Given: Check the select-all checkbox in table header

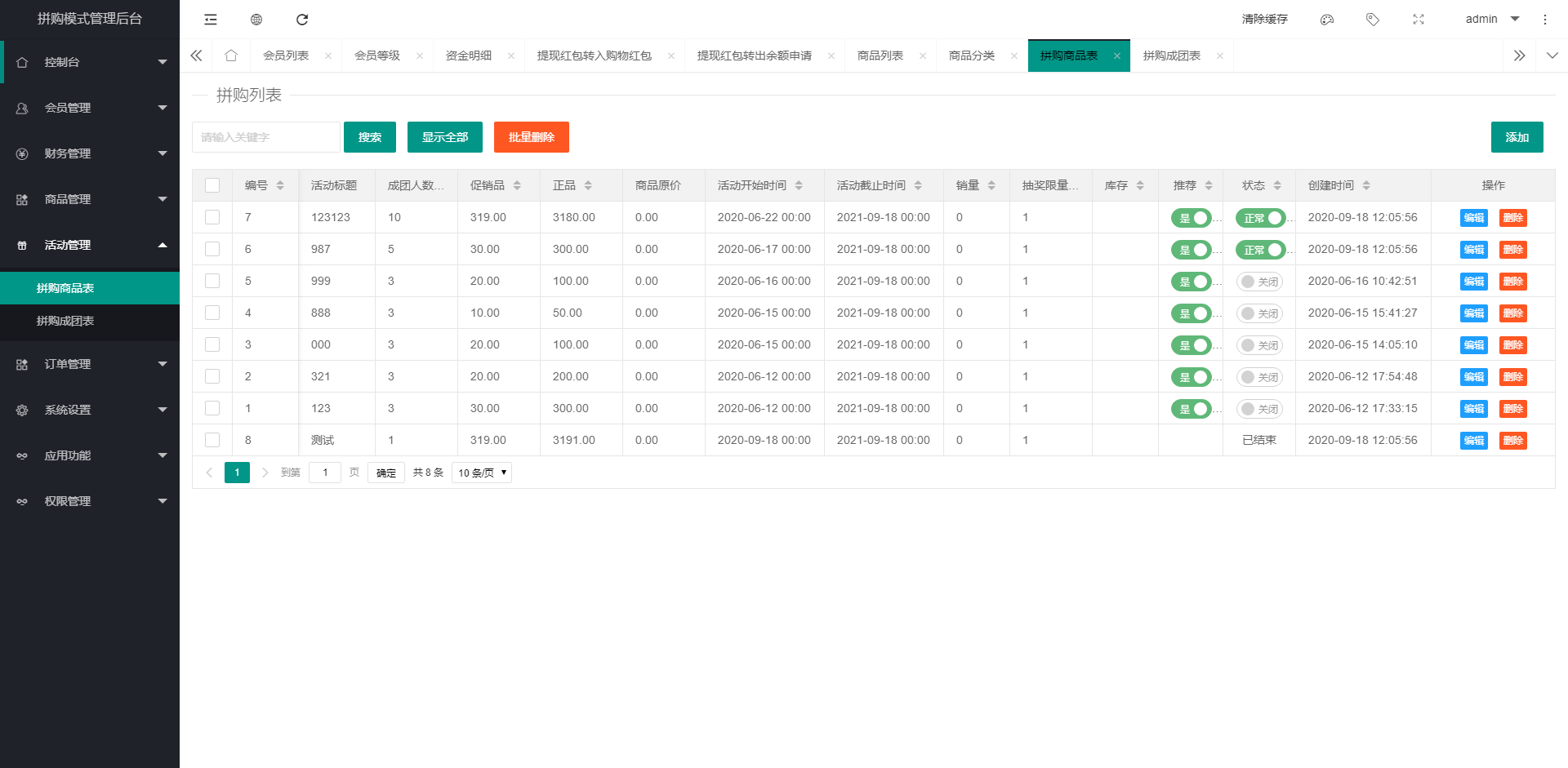Looking at the screenshot, I should (212, 185).
